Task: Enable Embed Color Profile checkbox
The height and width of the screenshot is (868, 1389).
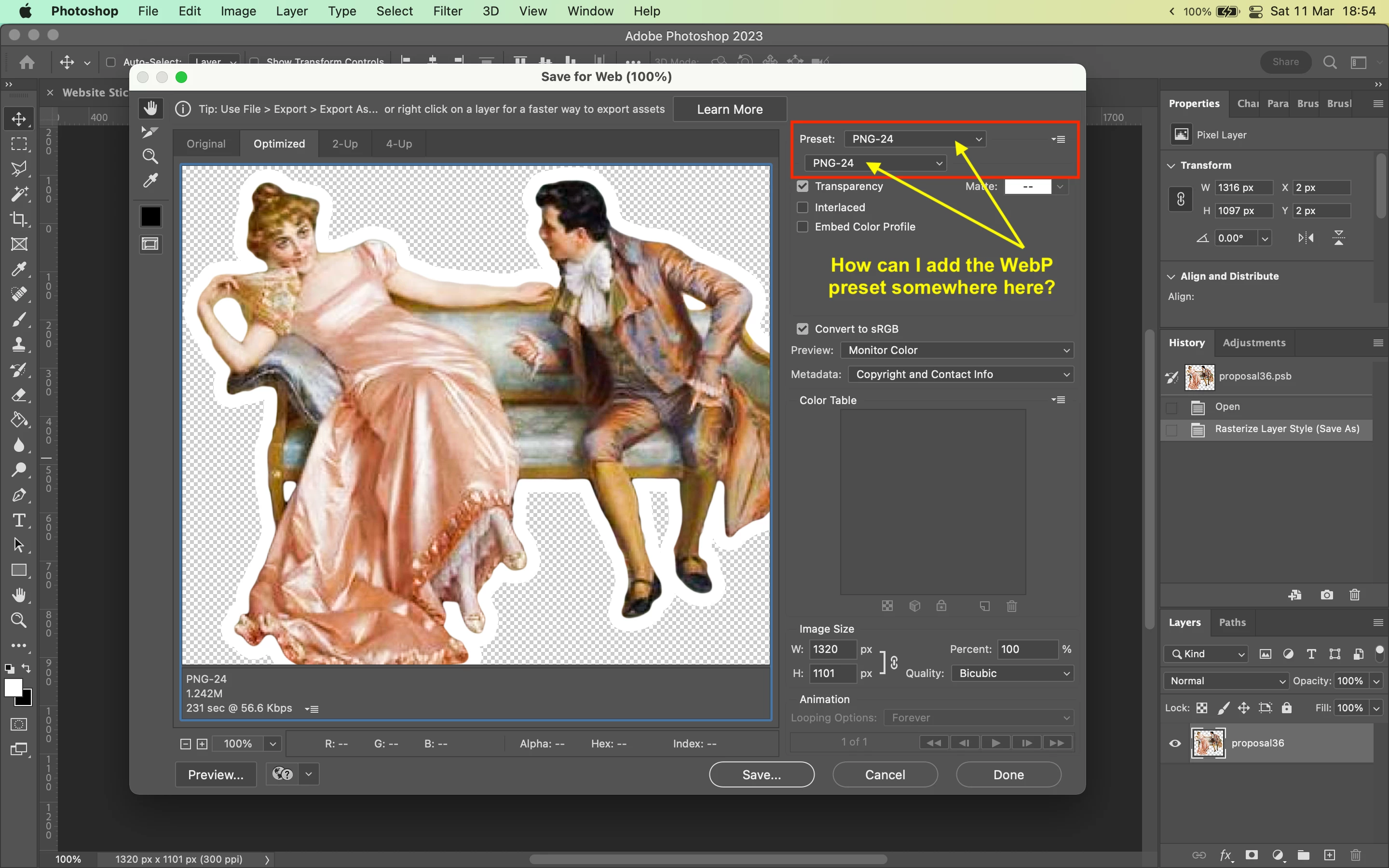Action: coord(803,227)
